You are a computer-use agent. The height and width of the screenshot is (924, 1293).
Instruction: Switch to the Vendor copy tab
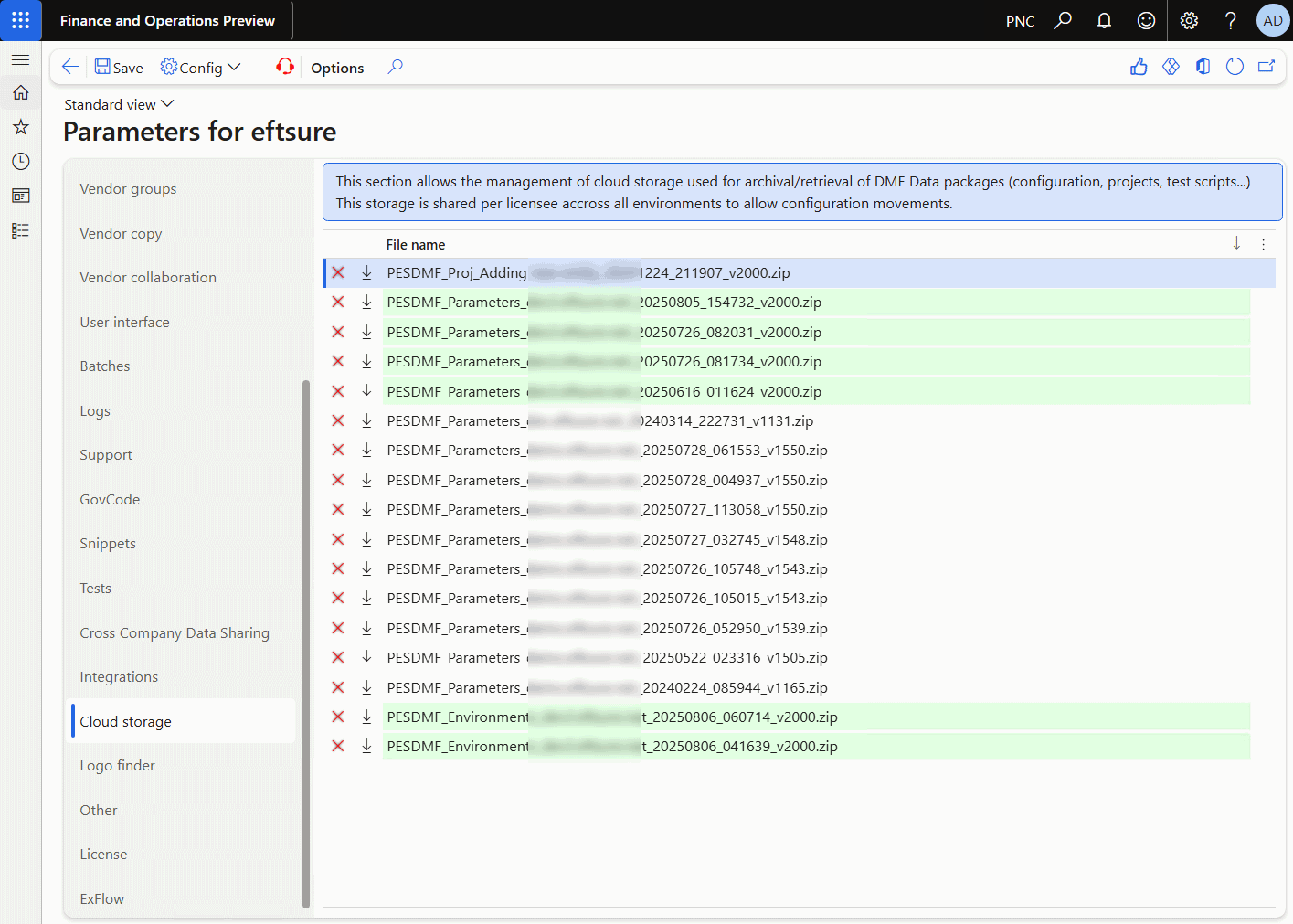click(x=121, y=234)
